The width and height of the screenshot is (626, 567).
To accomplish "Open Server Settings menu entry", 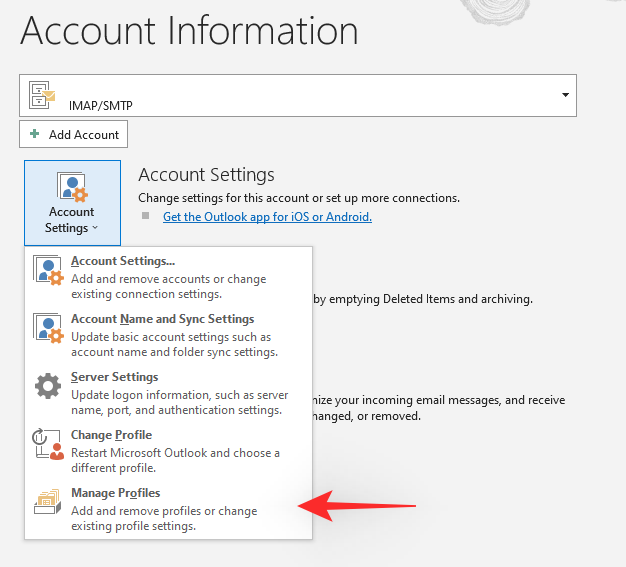I will [x=114, y=378].
